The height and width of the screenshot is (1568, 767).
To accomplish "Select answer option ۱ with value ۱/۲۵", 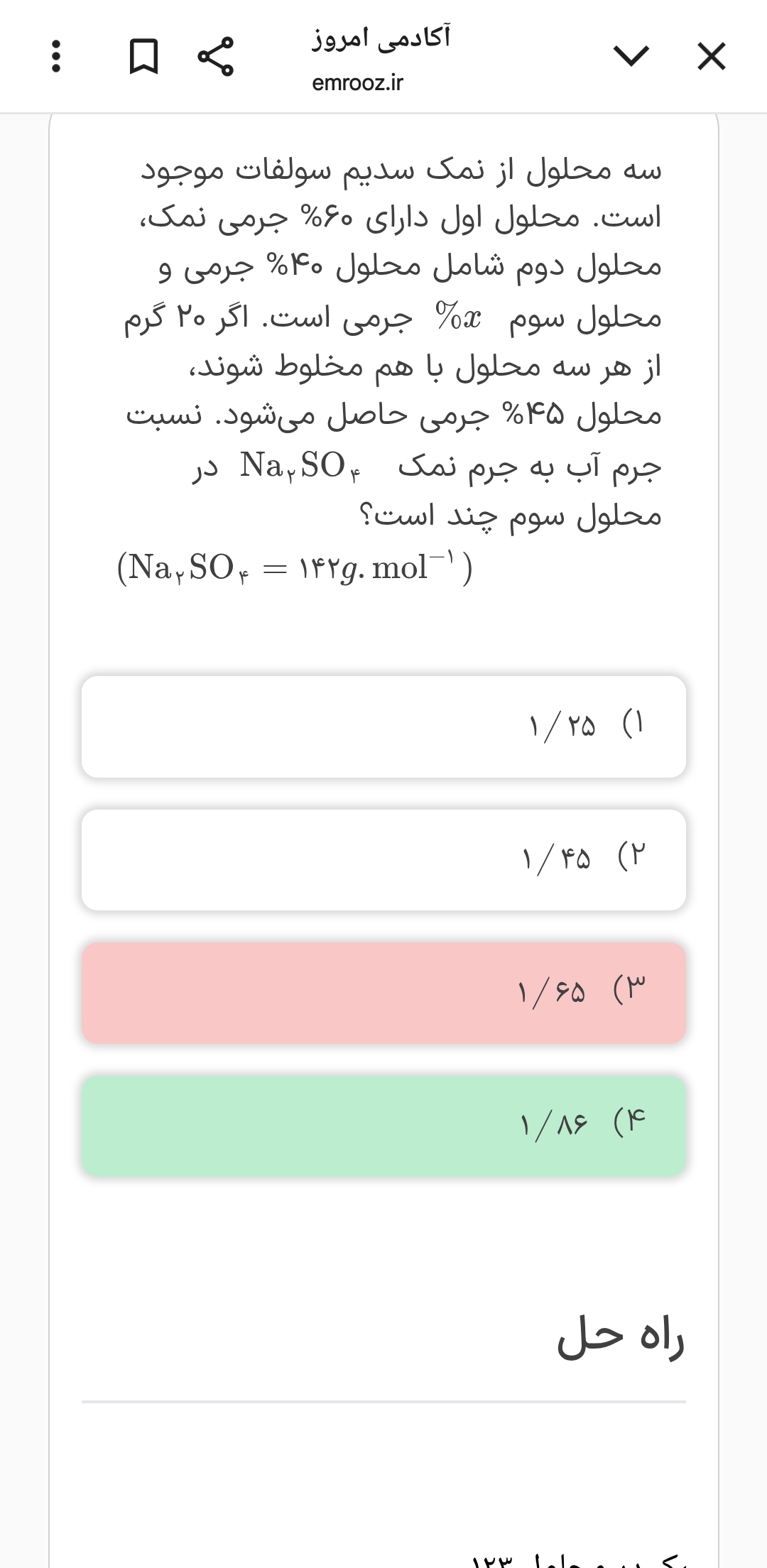I will tap(383, 726).
